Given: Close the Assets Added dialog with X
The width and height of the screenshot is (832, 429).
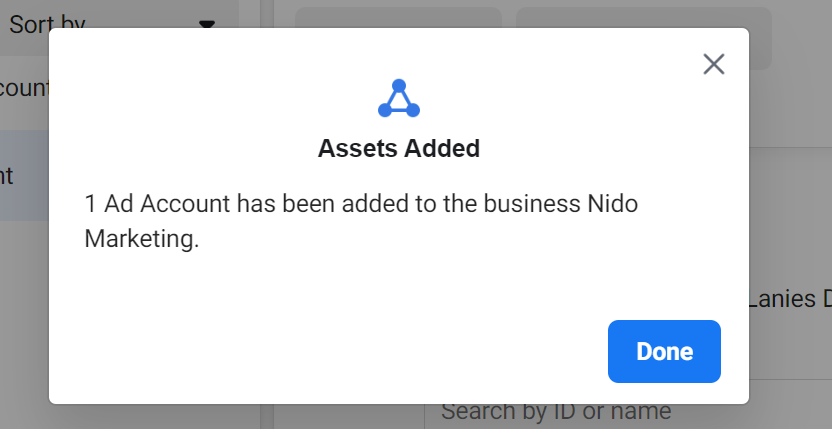Looking at the screenshot, I should click(714, 64).
